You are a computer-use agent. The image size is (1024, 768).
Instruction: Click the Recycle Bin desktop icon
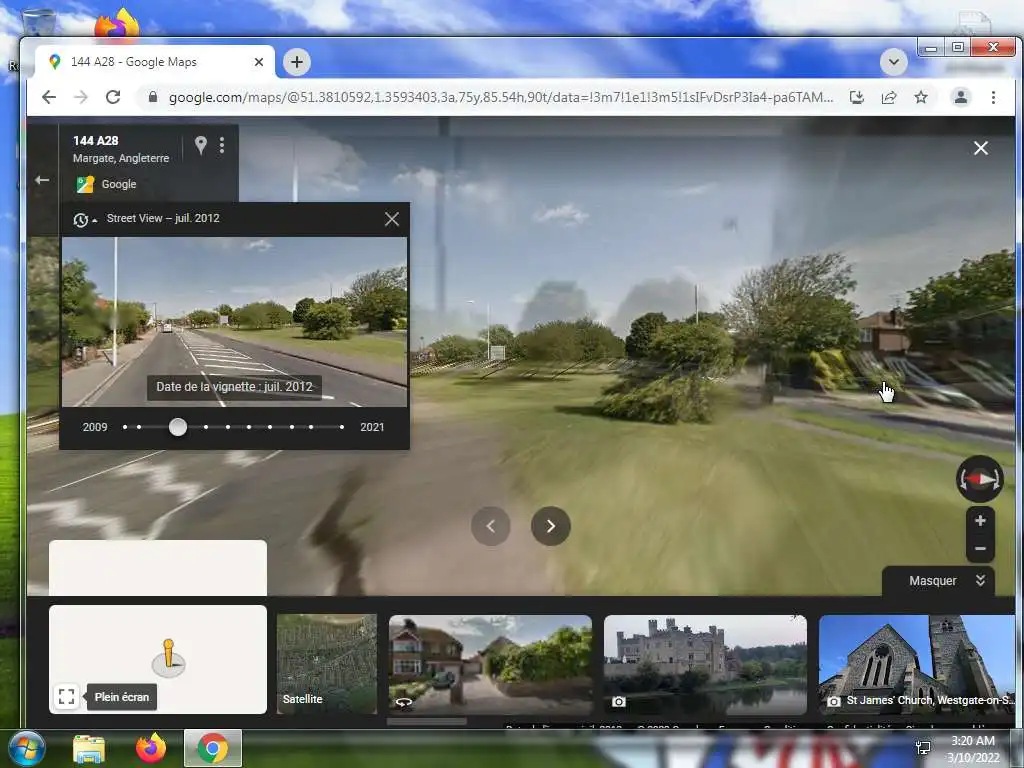click(38, 20)
